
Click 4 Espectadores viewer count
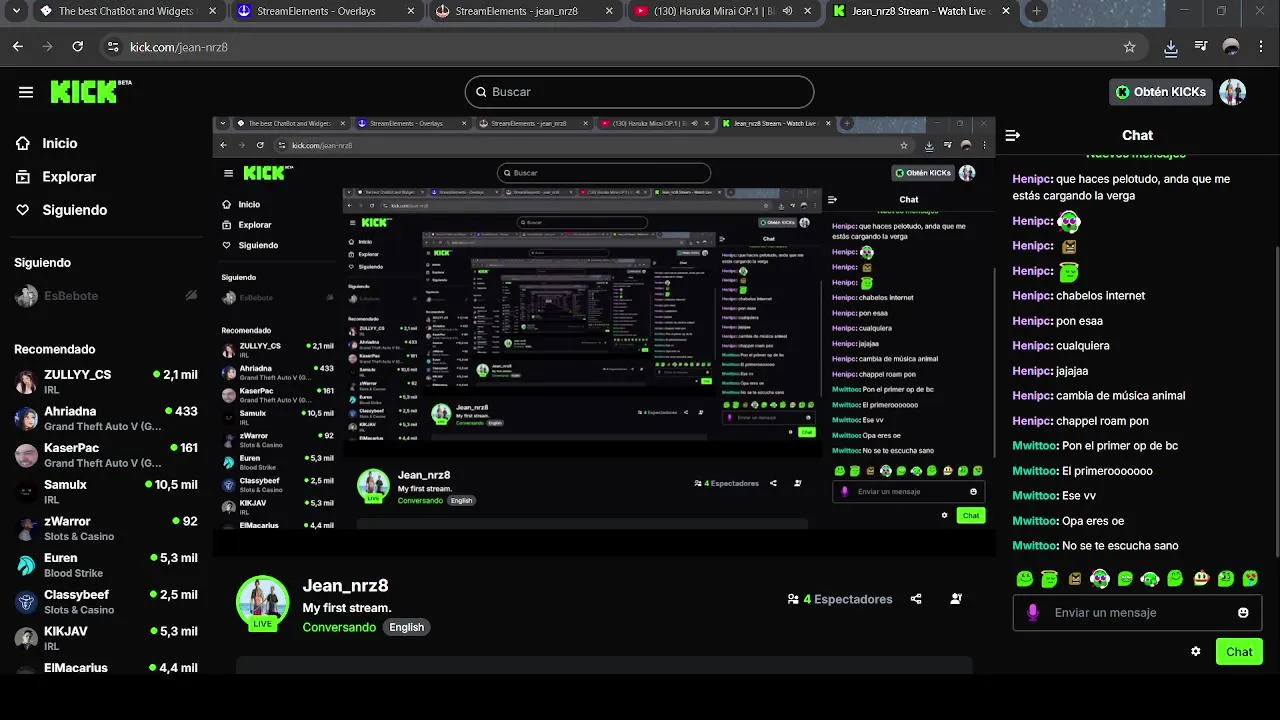(x=840, y=599)
